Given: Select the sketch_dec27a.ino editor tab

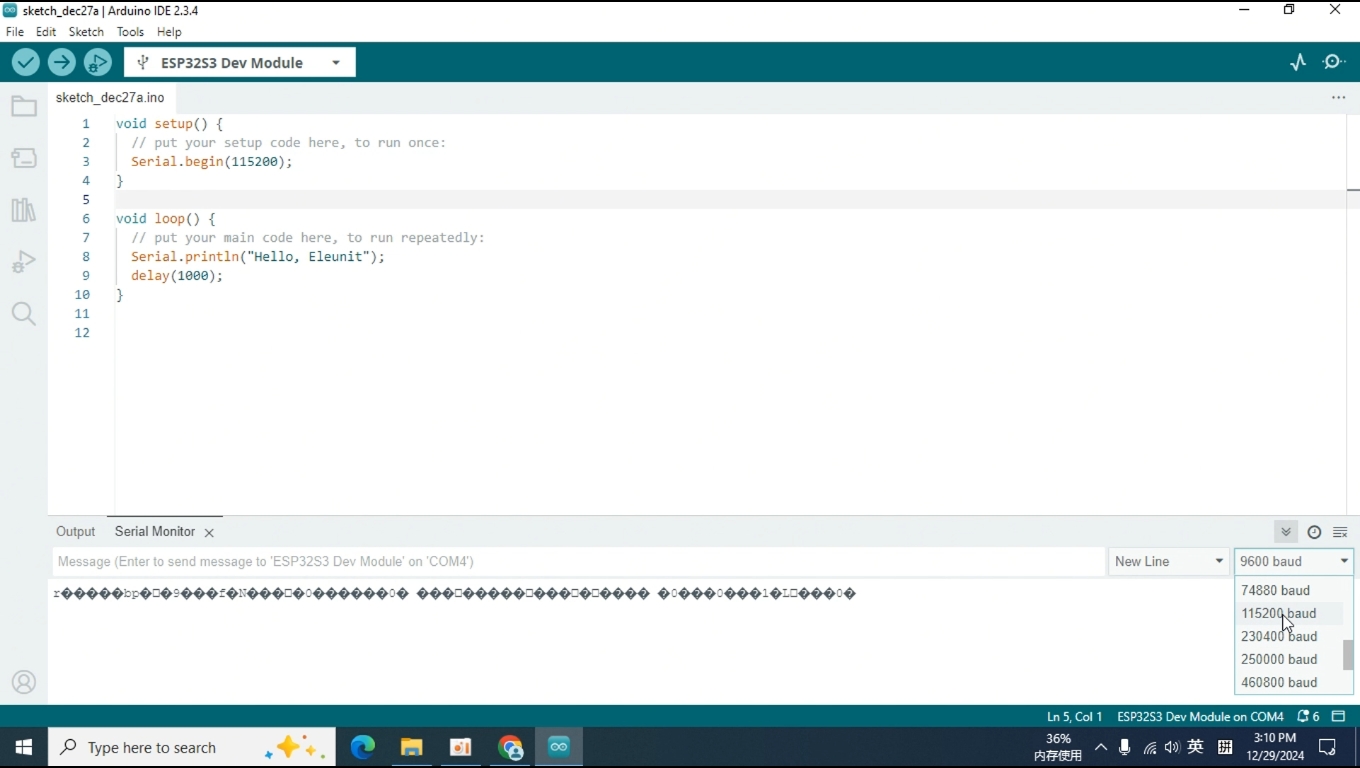Looking at the screenshot, I should 110,98.
